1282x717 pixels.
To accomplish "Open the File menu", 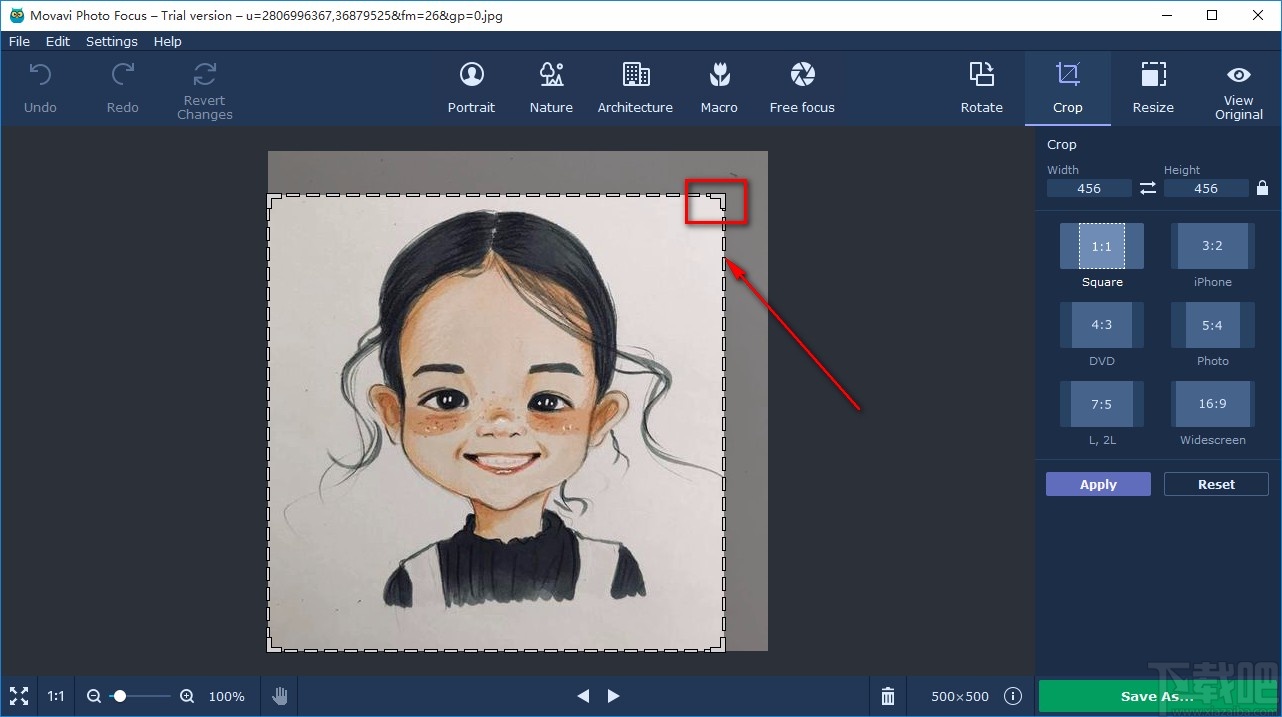I will click(18, 41).
